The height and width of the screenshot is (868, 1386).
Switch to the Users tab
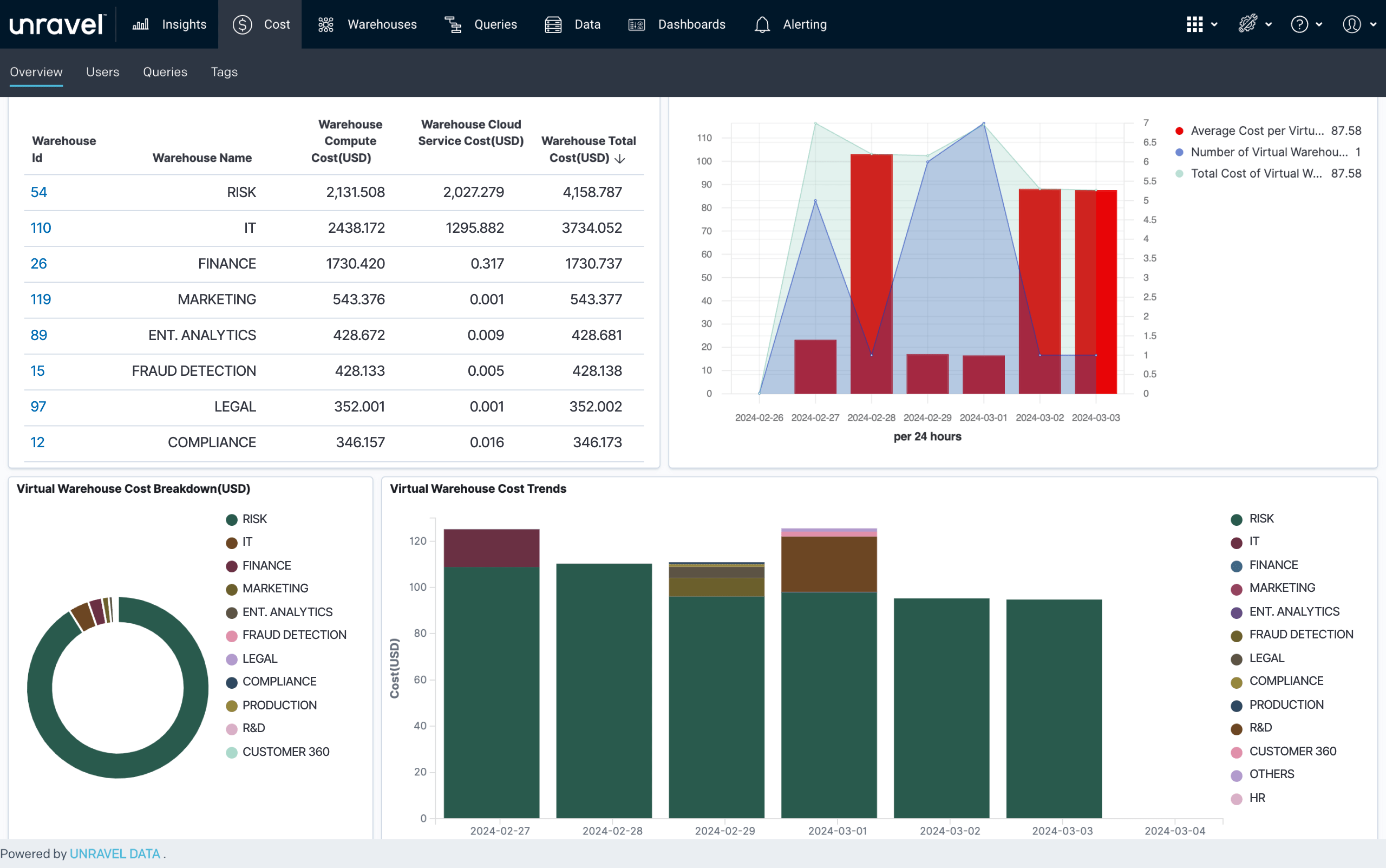[103, 72]
